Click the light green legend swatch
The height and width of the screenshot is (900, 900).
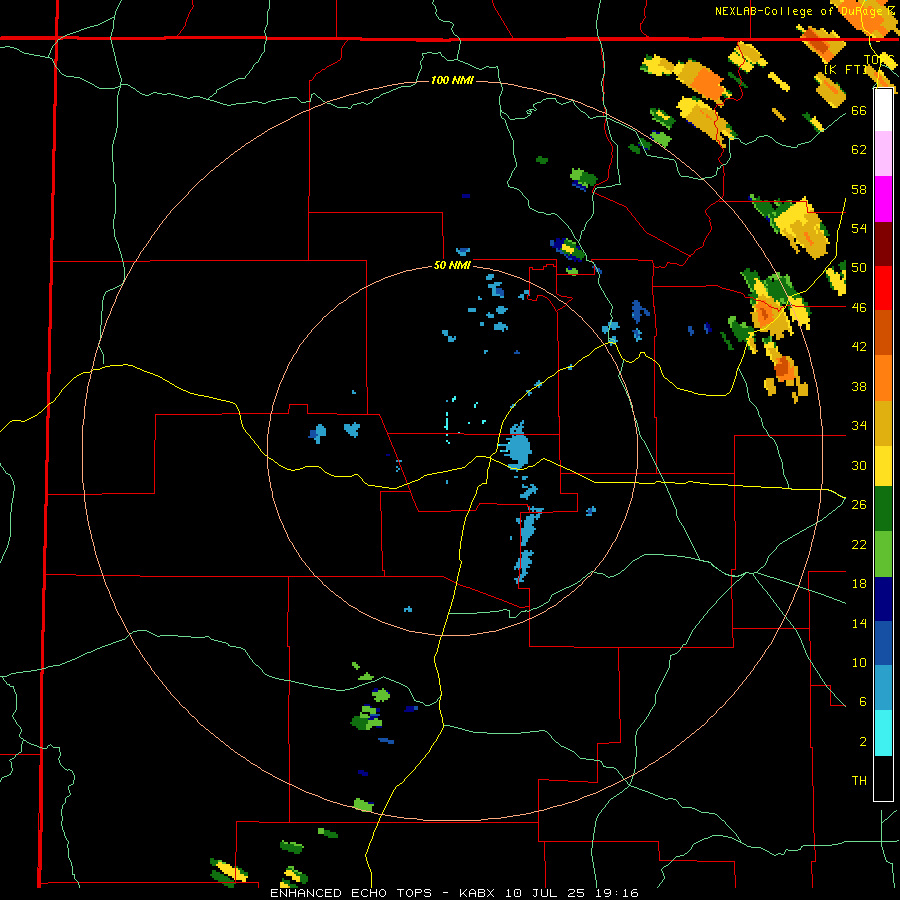pos(883,554)
